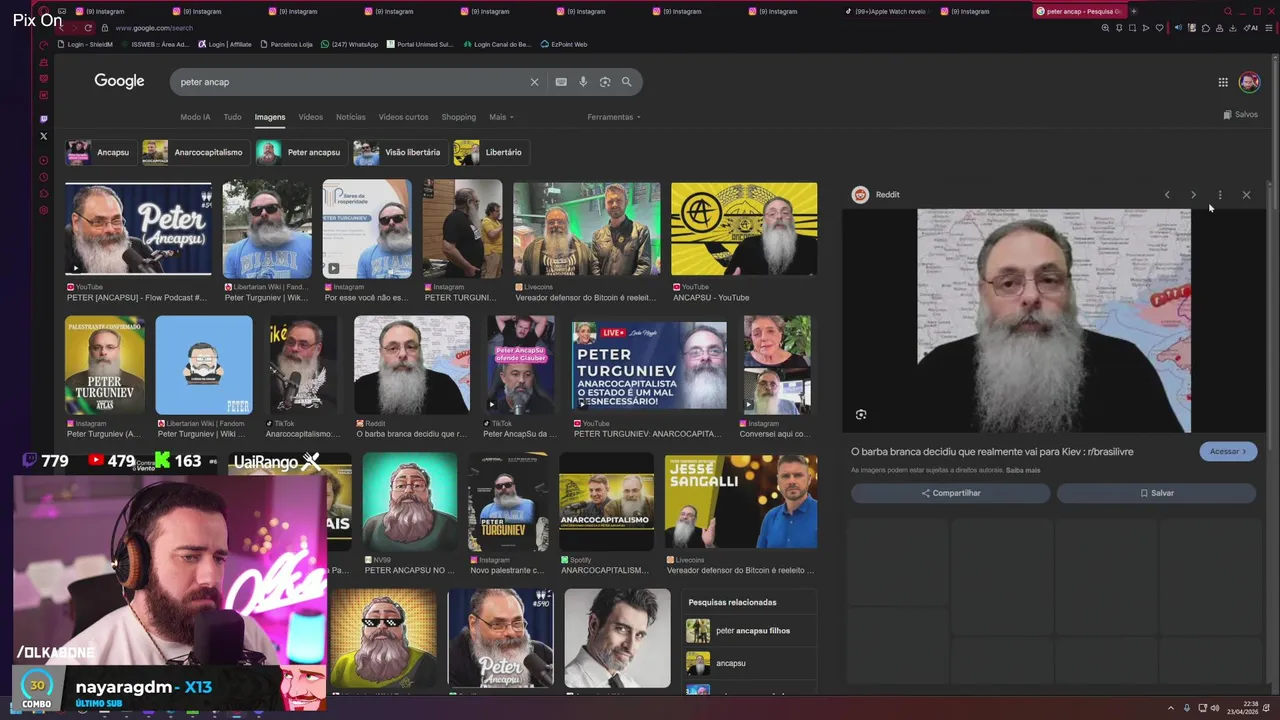Click the tab sound speaker icon
This screenshot has height=720, width=1280.
point(1178,28)
